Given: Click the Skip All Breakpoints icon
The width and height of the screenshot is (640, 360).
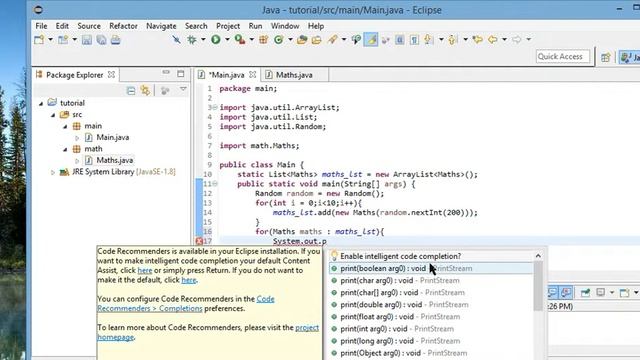Looking at the screenshot, I should click(176, 40).
